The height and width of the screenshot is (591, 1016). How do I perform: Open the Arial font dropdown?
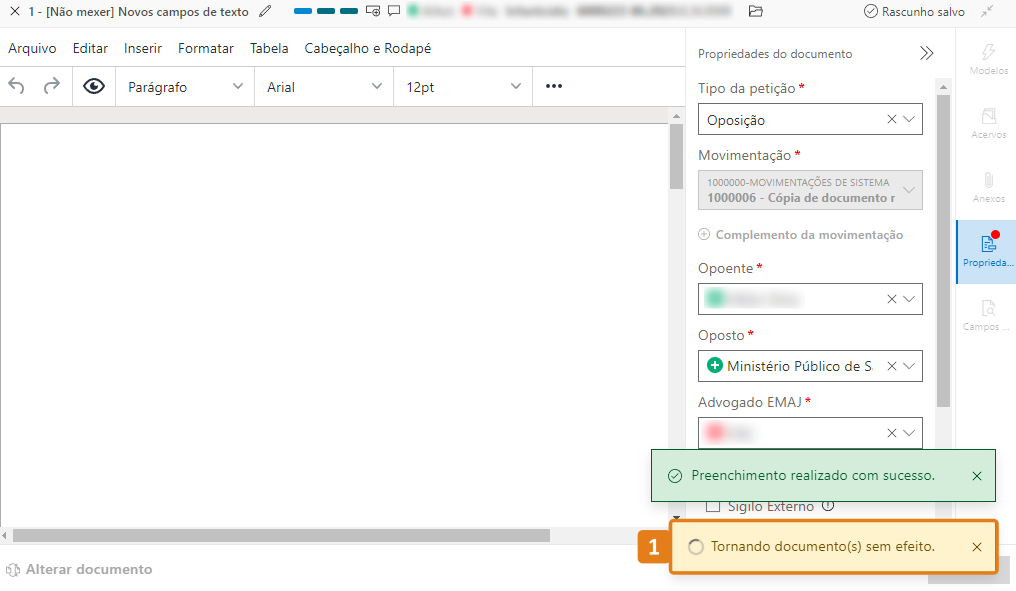click(324, 87)
